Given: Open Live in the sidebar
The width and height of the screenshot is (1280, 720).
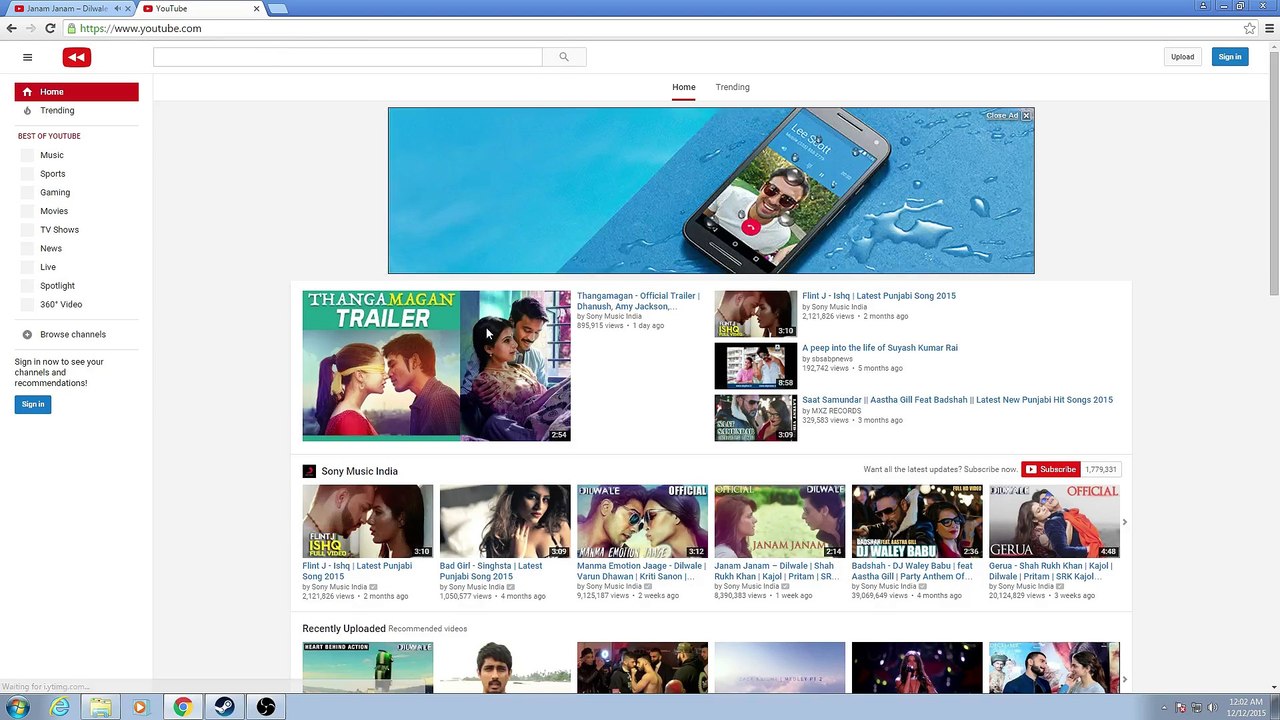Looking at the screenshot, I should (x=48, y=267).
